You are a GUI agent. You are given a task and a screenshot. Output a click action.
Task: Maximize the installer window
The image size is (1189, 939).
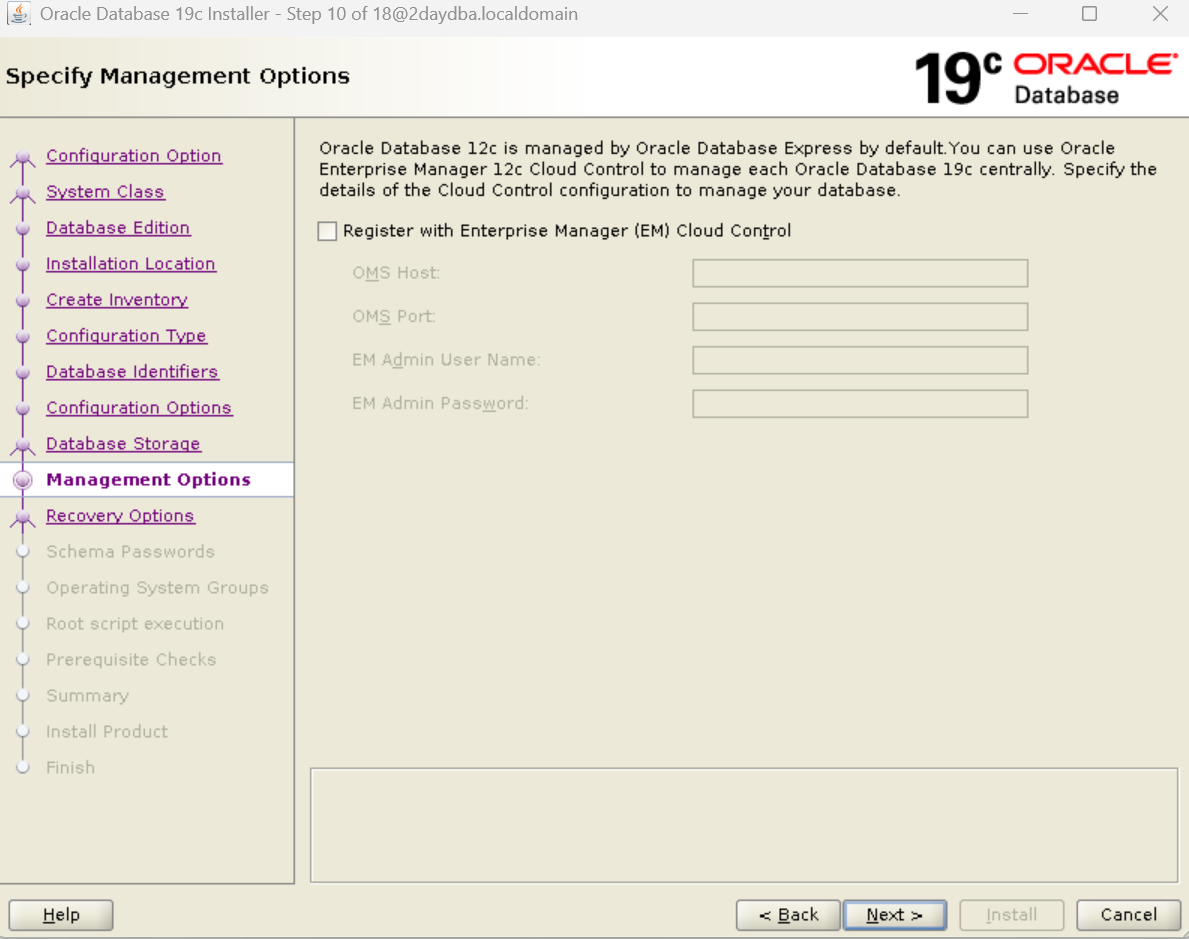(1089, 14)
